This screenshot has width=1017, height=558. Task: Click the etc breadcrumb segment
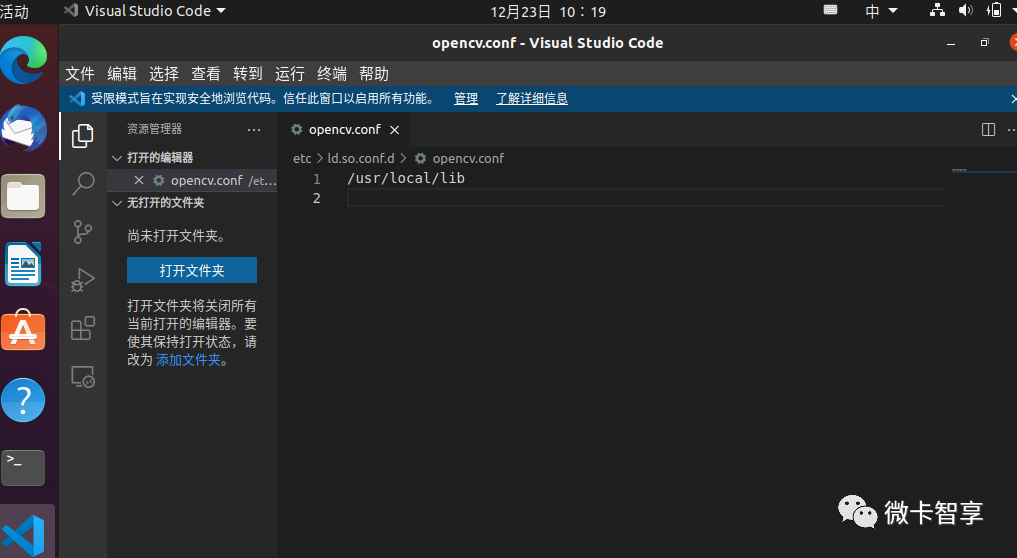coord(302,158)
